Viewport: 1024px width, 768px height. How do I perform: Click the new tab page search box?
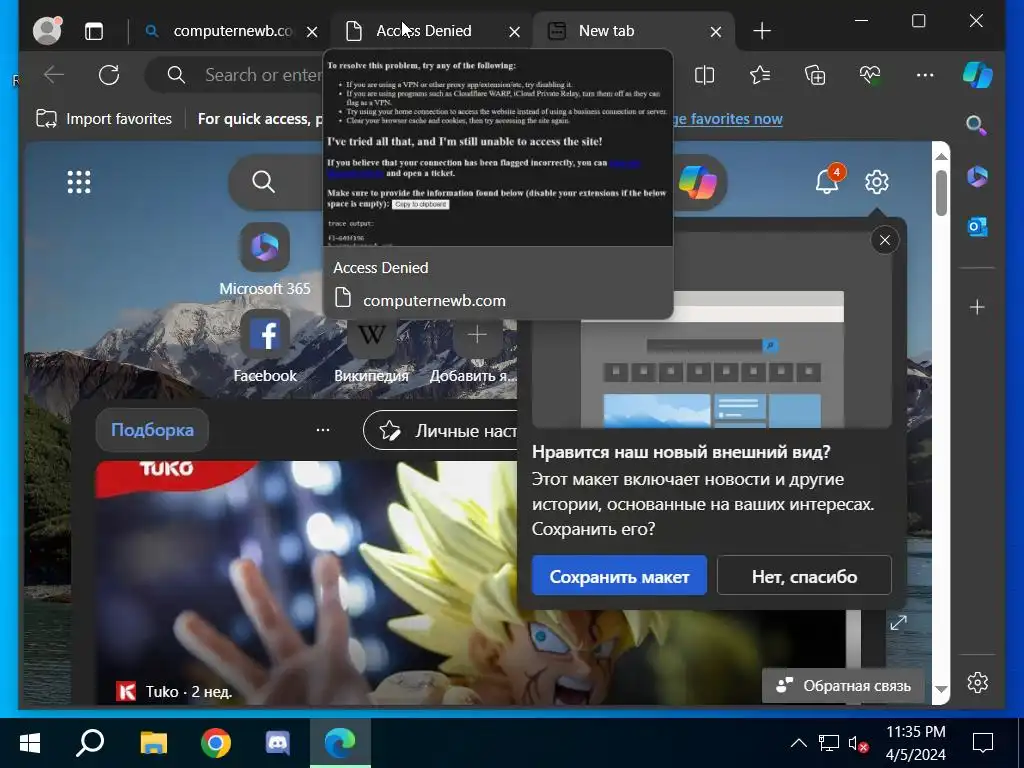coord(274,182)
